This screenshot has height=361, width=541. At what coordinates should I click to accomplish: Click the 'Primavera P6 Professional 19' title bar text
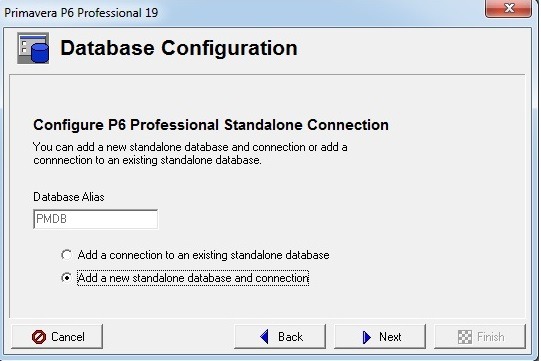[81, 13]
